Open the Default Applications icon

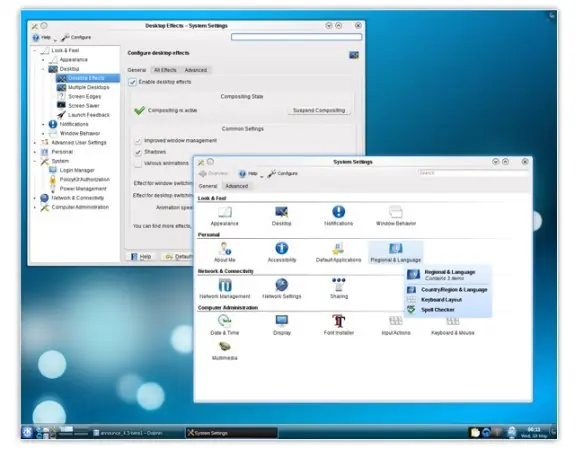338,248
